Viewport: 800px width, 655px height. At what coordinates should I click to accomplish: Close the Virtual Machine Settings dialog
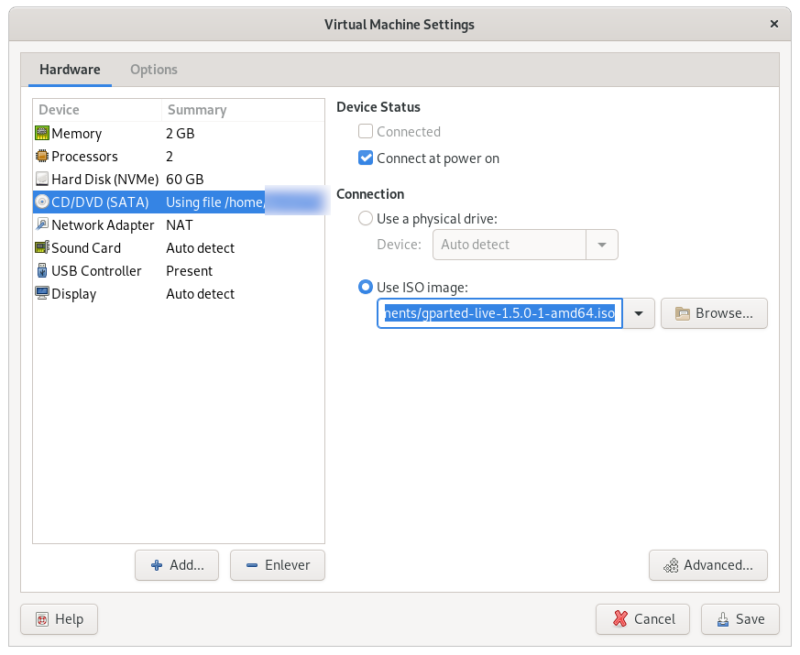(774, 24)
